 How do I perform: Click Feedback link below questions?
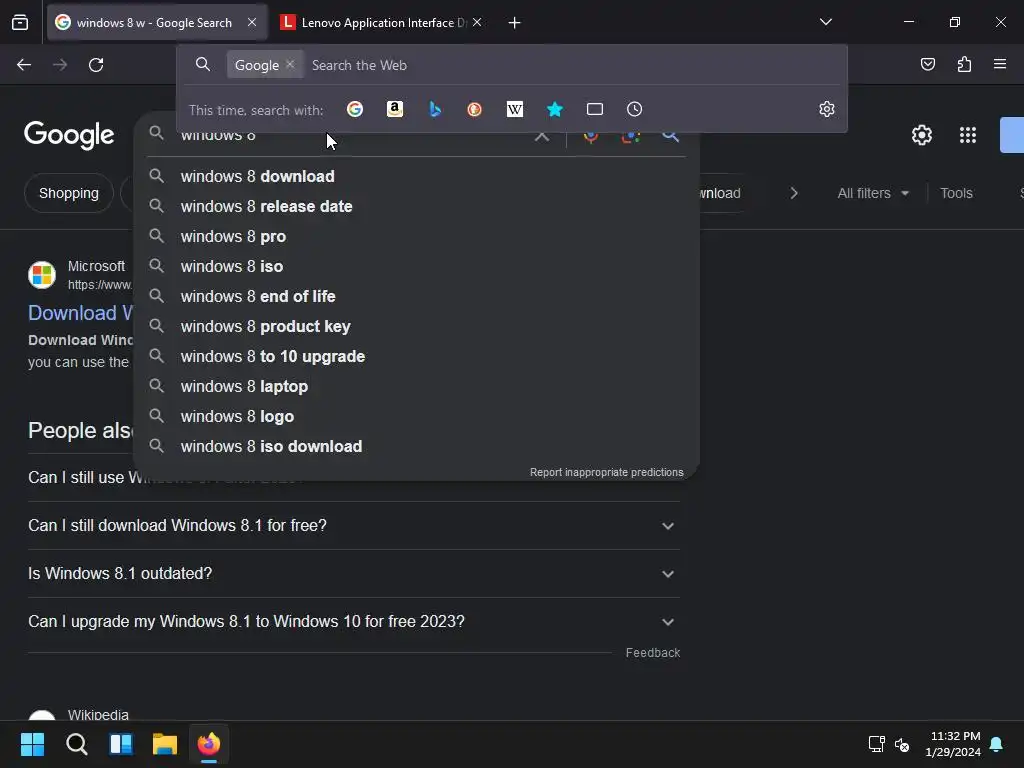pyautogui.click(x=652, y=652)
